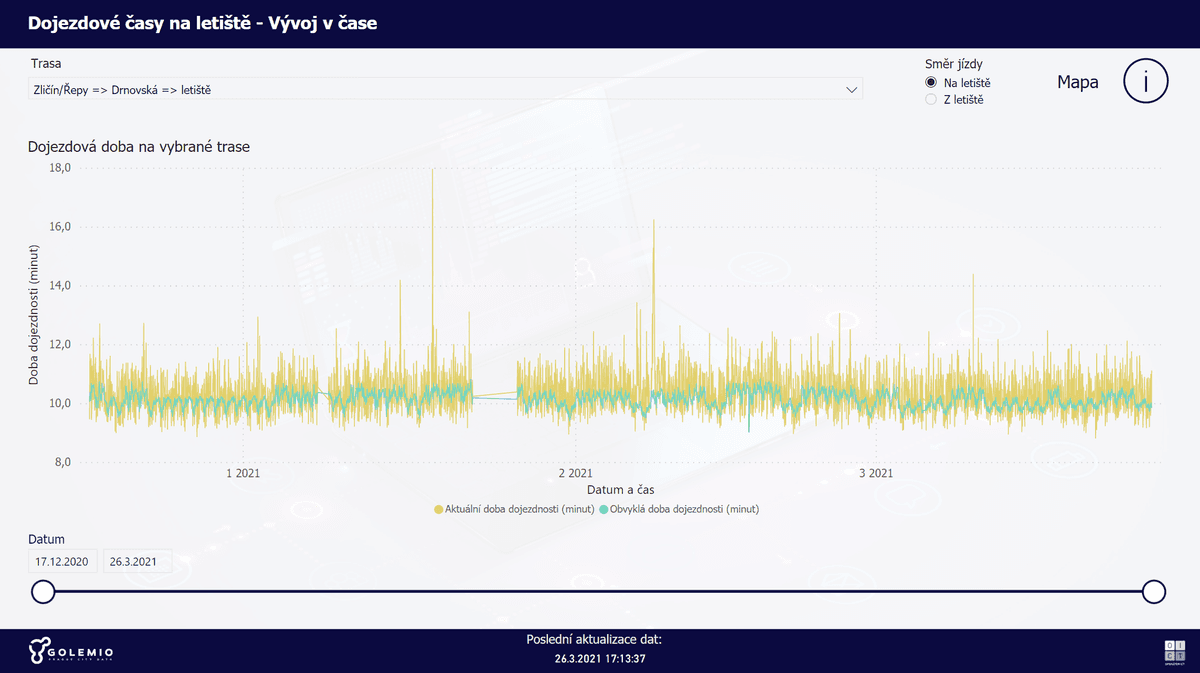Select the 'Na letiště' radio button
Viewport: 1200px width, 673px height.
pyautogui.click(x=931, y=83)
